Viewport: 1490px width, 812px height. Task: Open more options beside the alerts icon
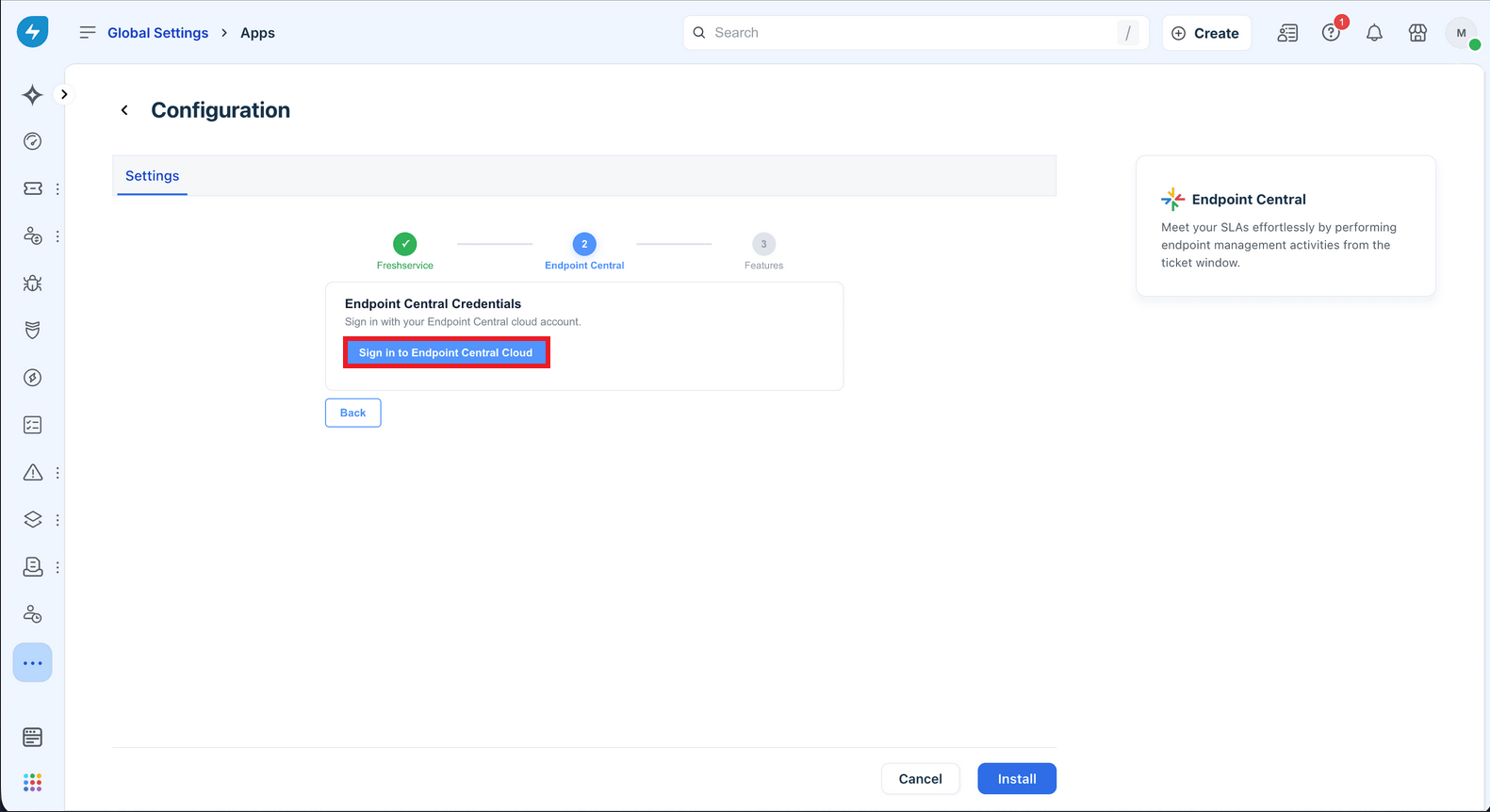[57, 472]
